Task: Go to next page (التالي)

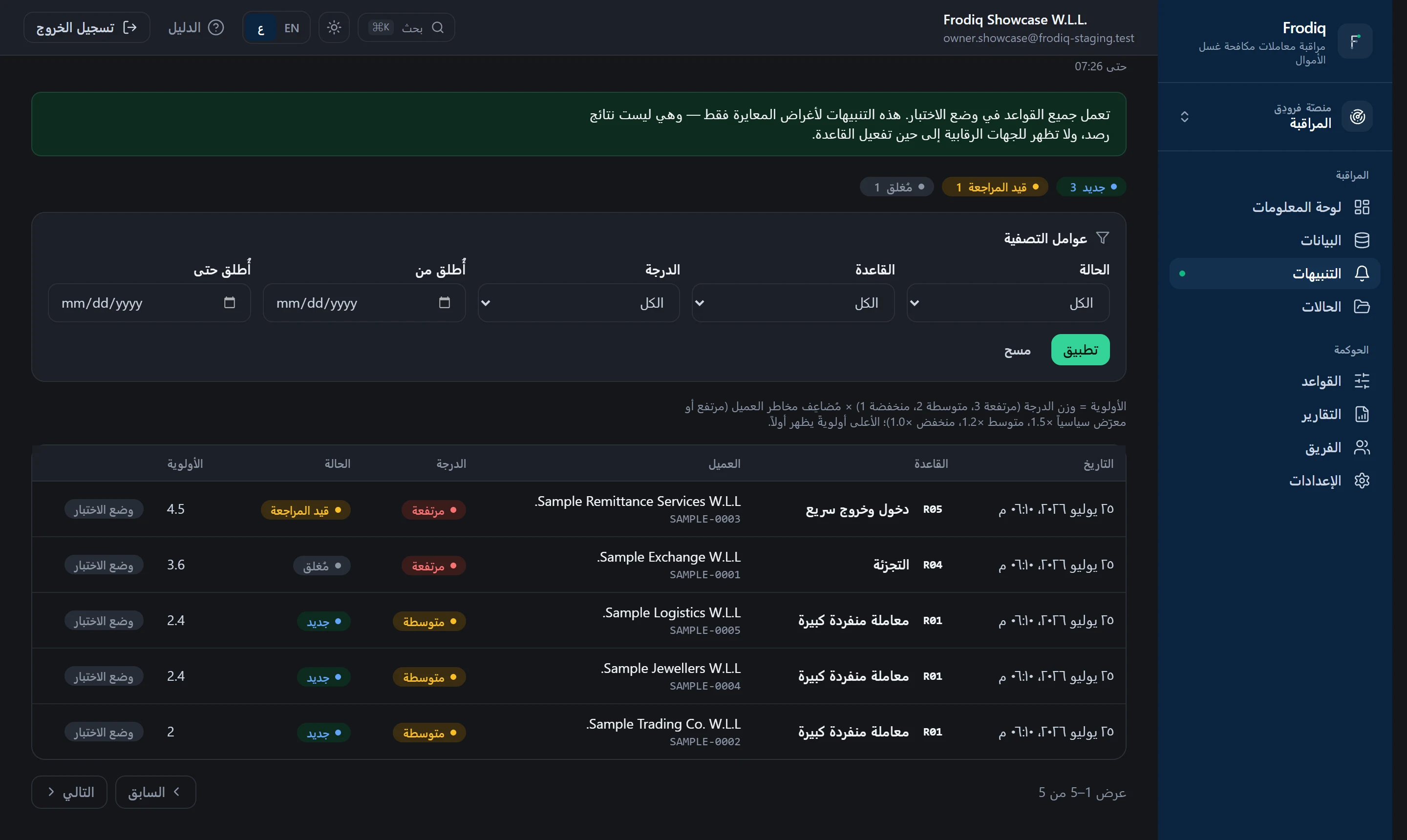Action: (x=69, y=792)
